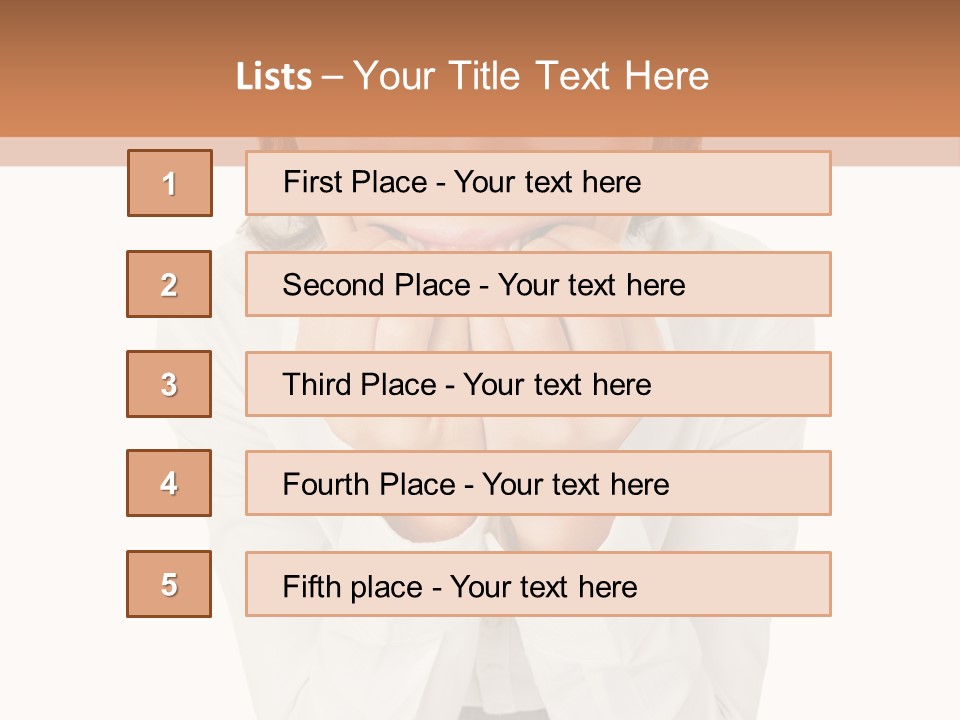Click the Second Place text box
Screen dimensions: 960x720
(x=538, y=284)
